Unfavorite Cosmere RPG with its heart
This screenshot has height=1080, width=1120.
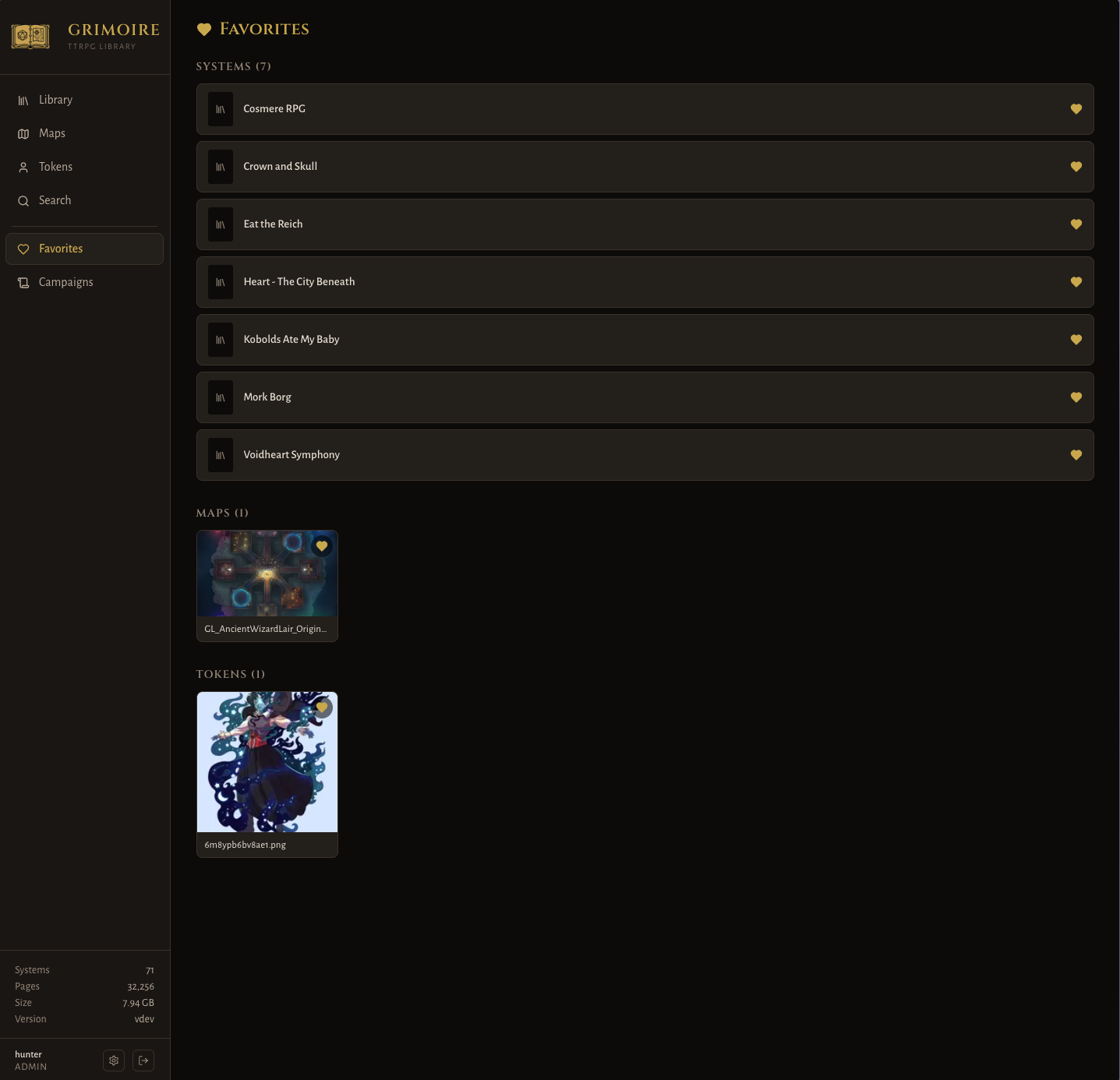(x=1076, y=109)
